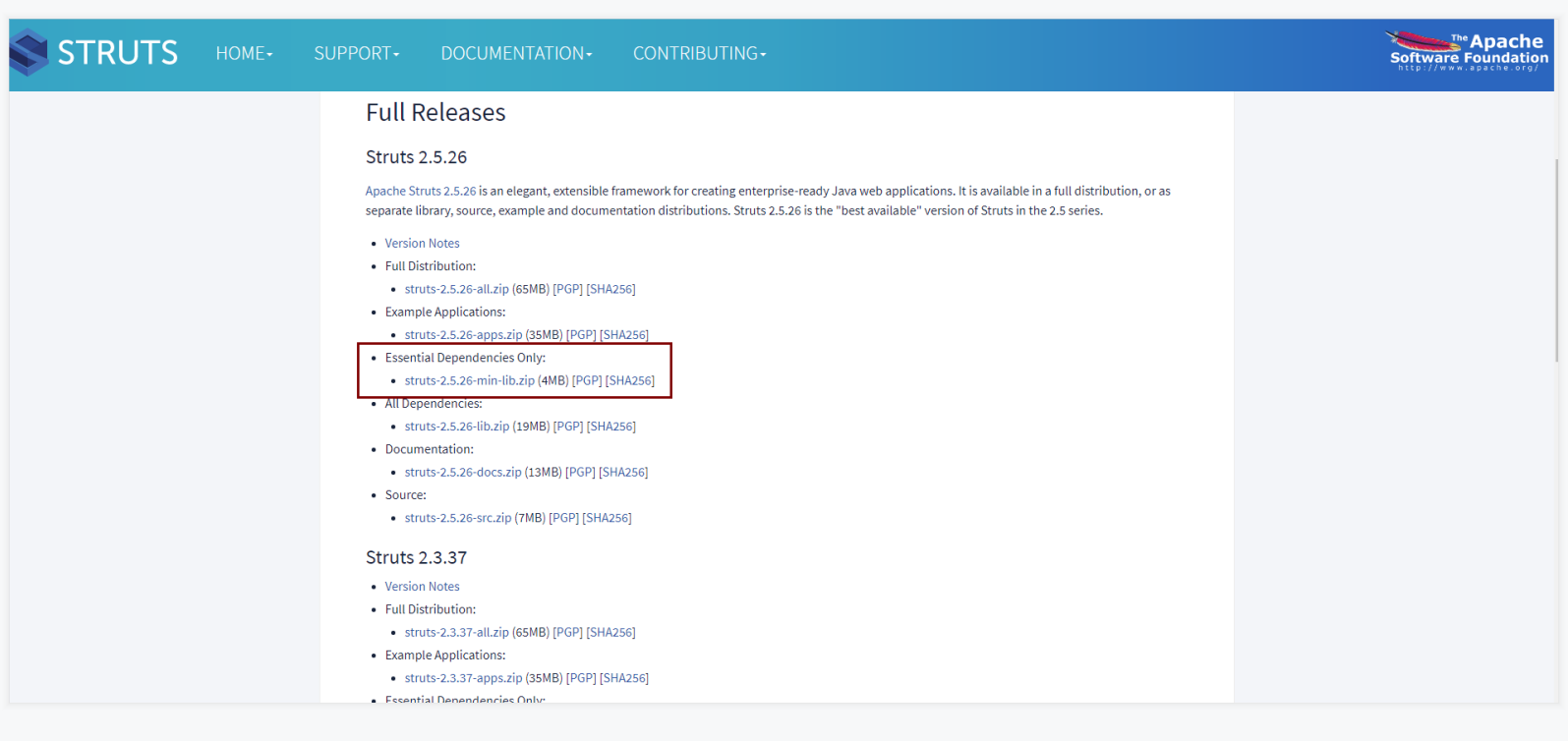This screenshot has width=1568, height=741.
Task: Download struts-2.5.26-docs.zip
Action: pyautogui.click(x=463, y=472)
